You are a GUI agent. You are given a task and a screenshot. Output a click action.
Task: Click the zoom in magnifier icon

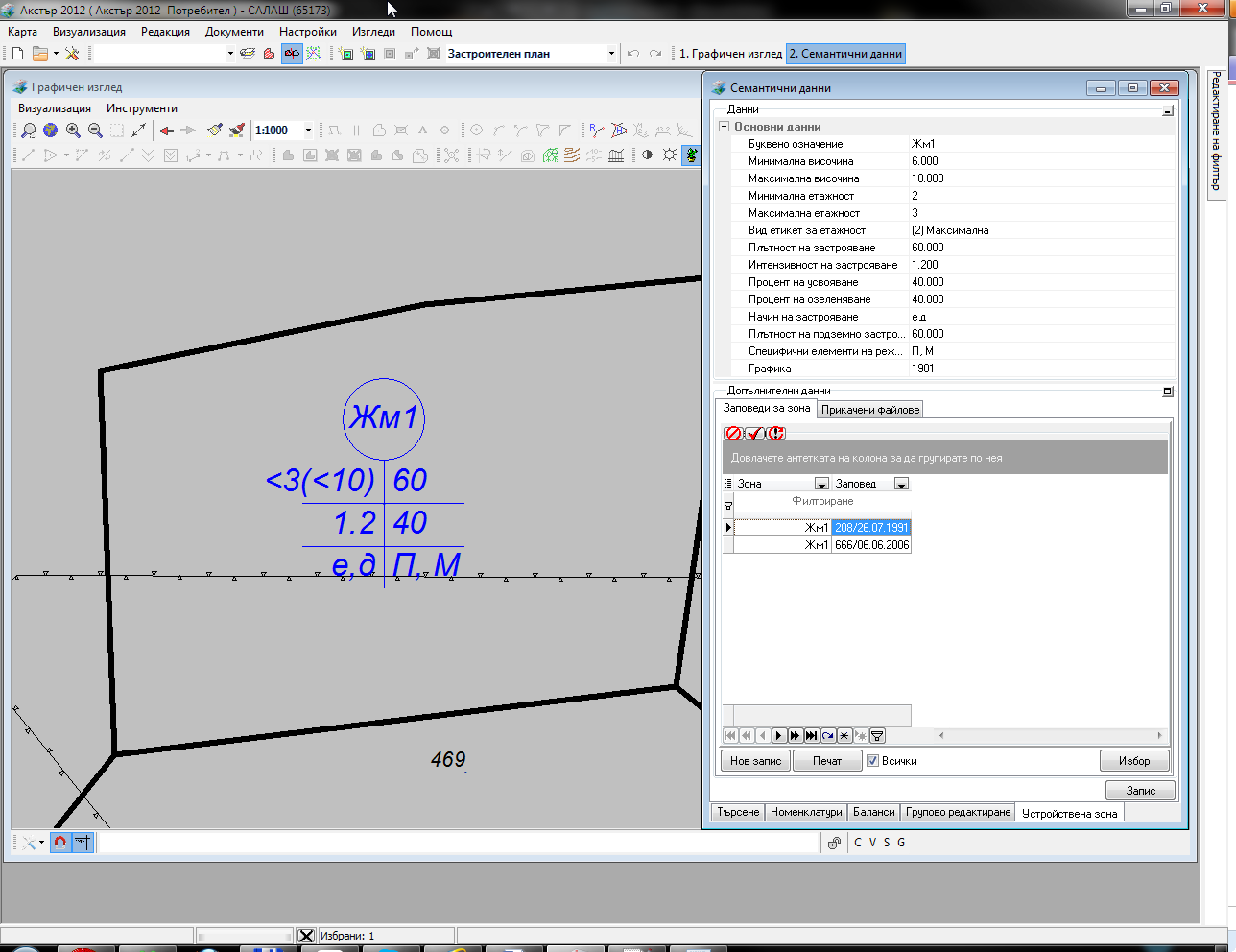[73, 131]
